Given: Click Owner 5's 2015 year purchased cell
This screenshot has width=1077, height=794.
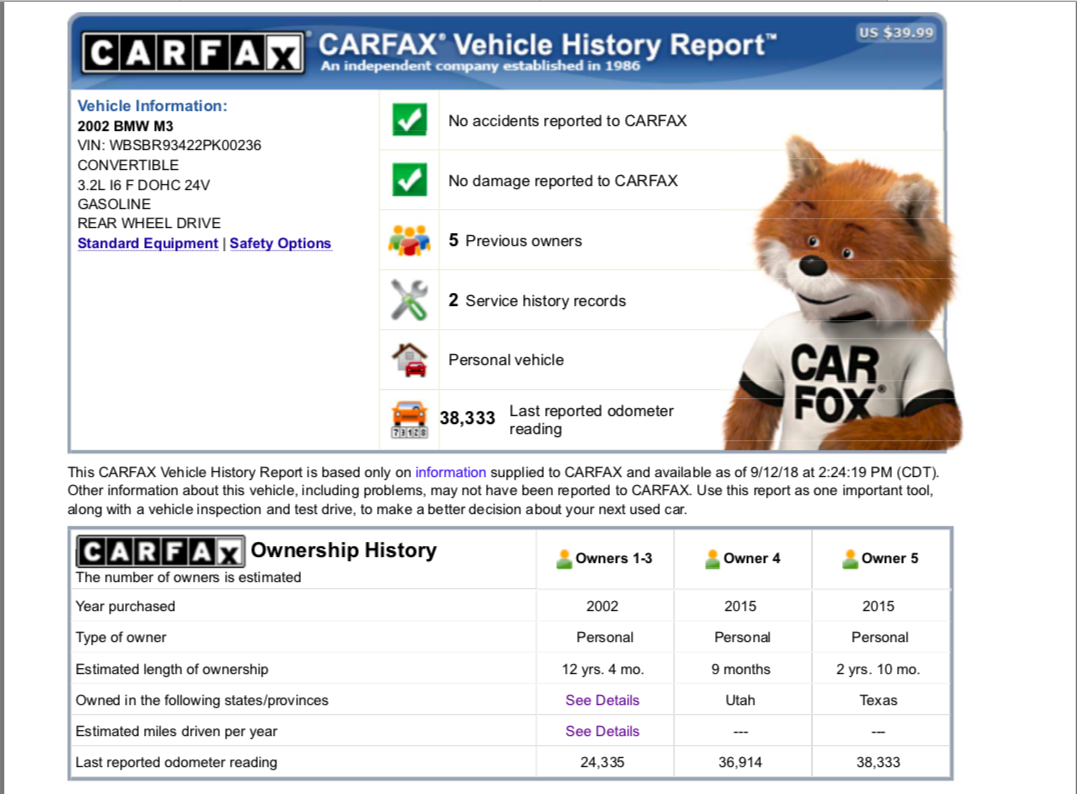Looking at the screenshot, I should [878, 606].
